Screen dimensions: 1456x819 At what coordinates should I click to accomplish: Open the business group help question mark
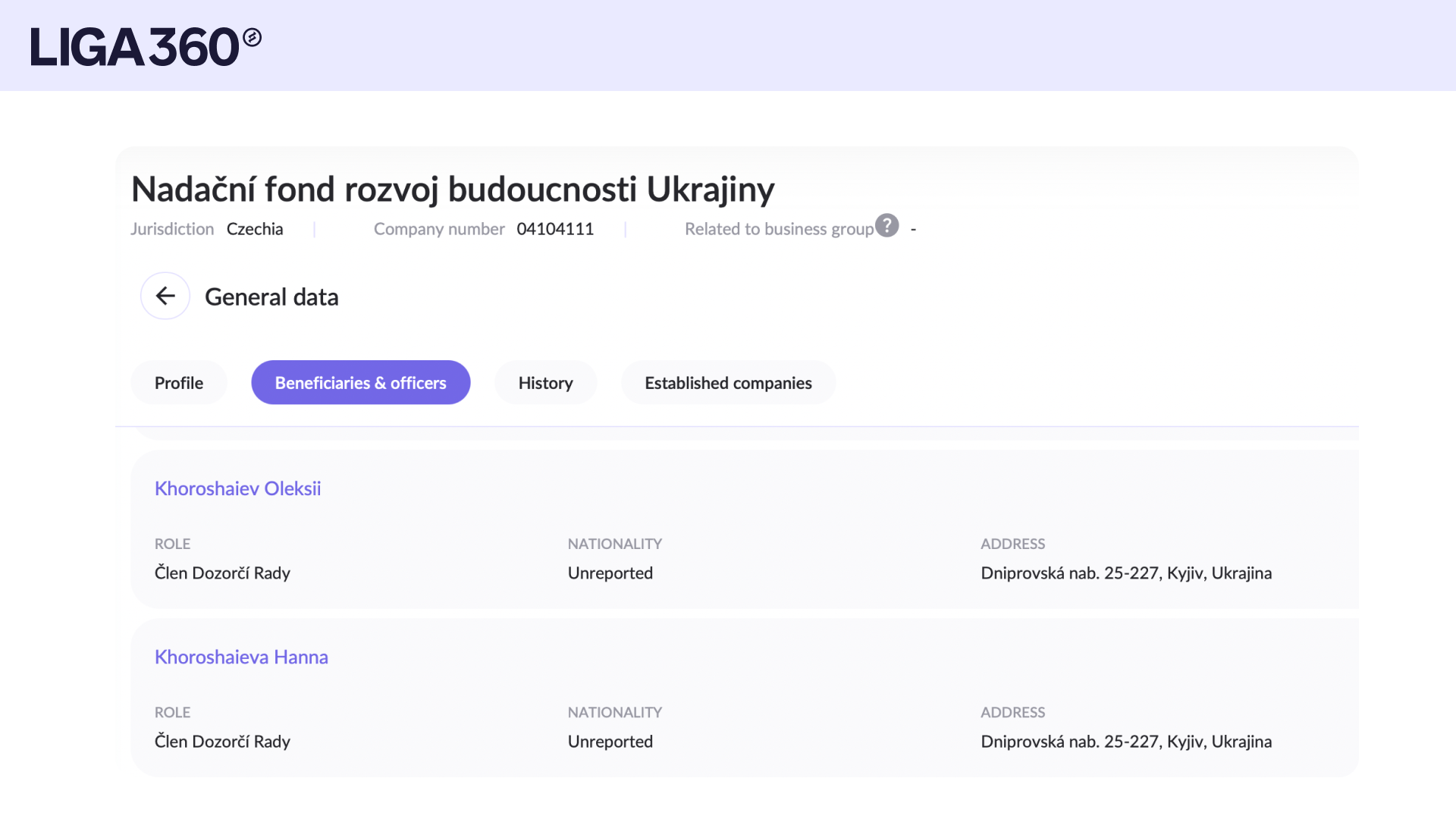coord(886,226)
